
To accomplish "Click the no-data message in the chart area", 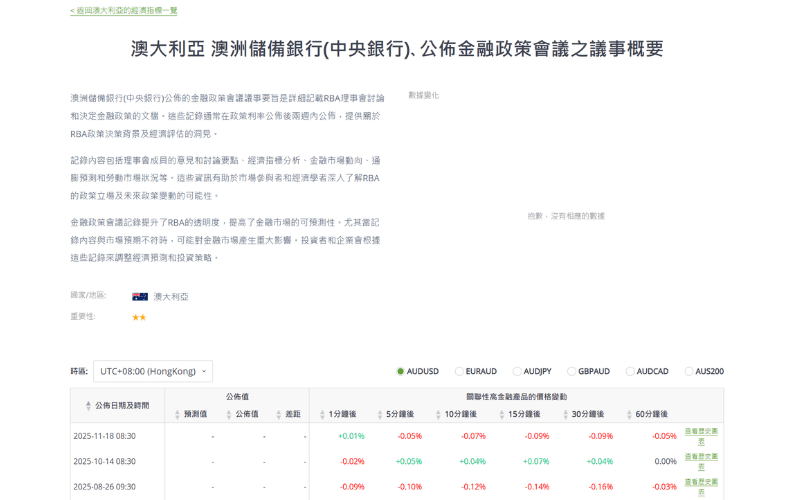I will pos(566,216).
